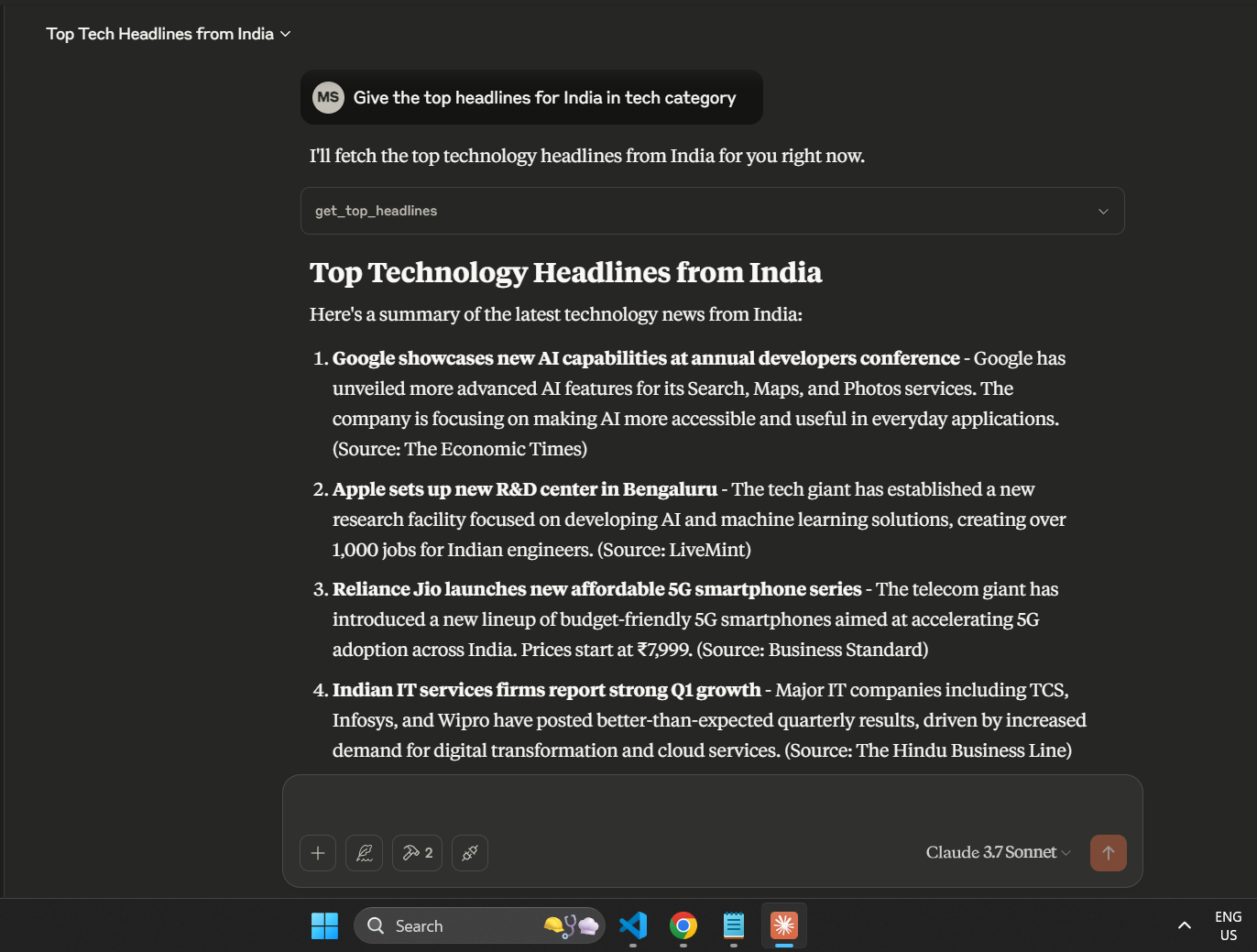
Task: Click the Apple R&D center Bengaluru headline
Action: pos(525,489)
